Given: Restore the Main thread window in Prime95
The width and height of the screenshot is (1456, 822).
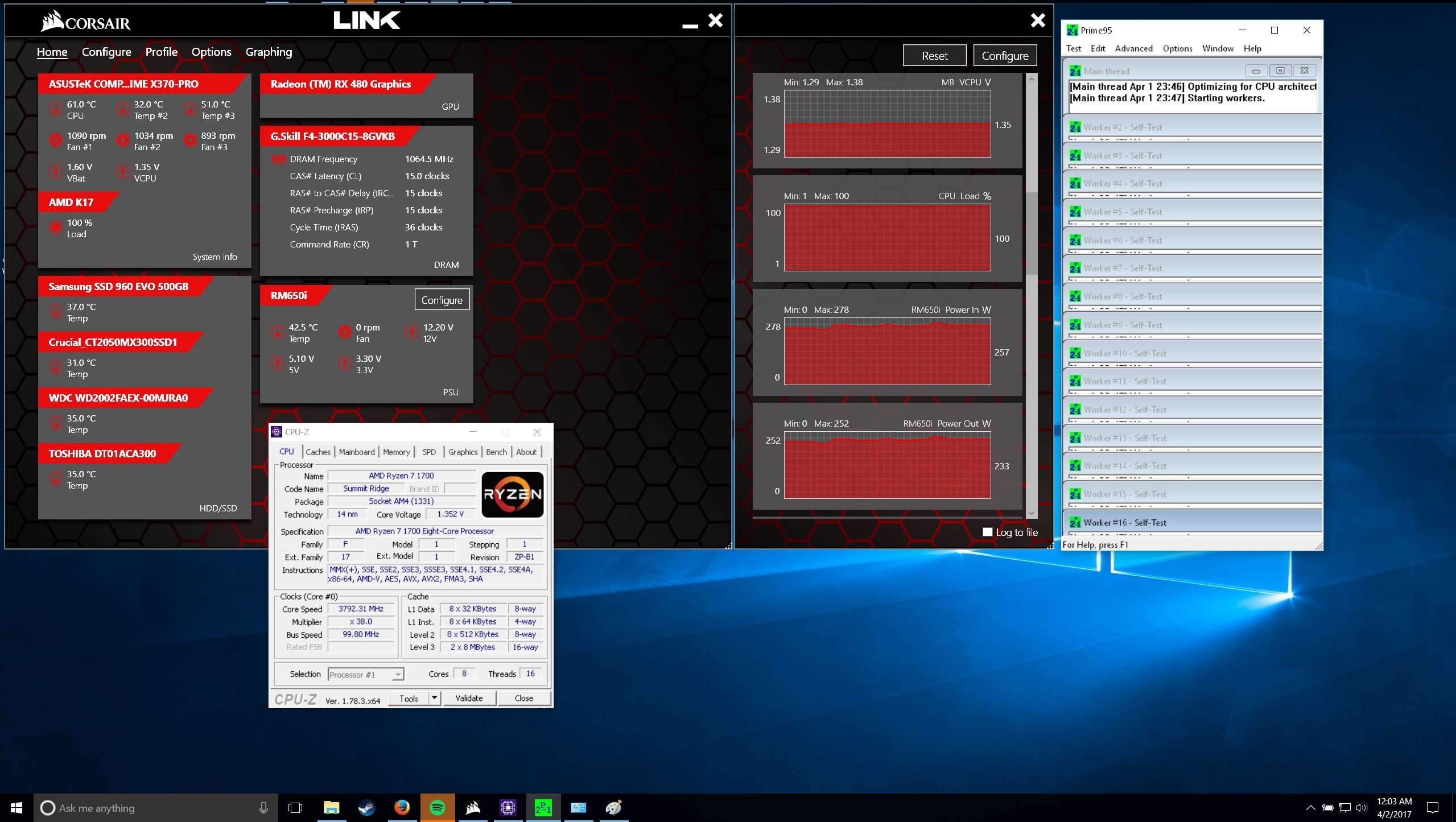Looking at the screenshot, I should pos(1280,71).
